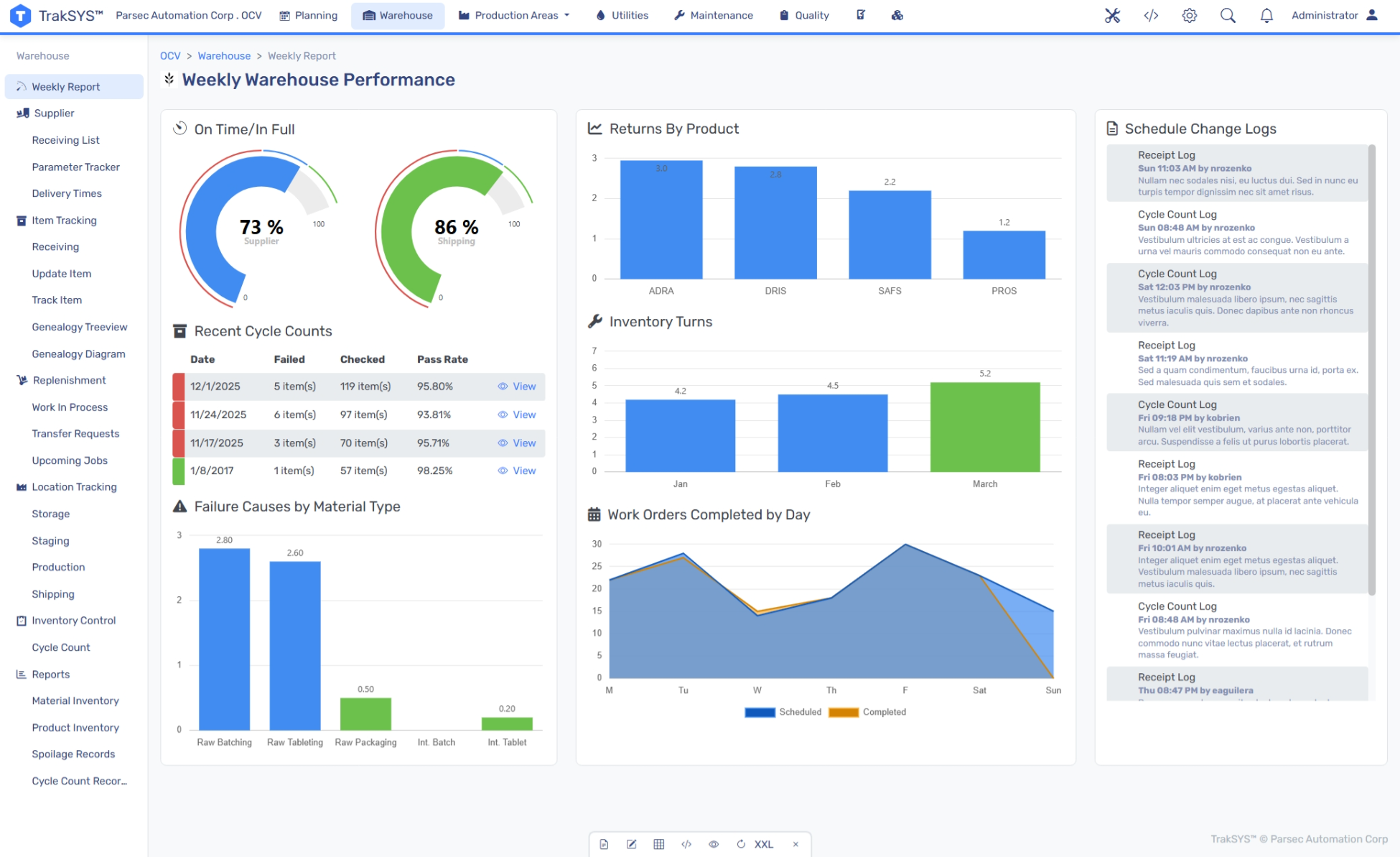
Task: Click the wrench and screwdriver tools icon
Action: (x=1112, y=15)
